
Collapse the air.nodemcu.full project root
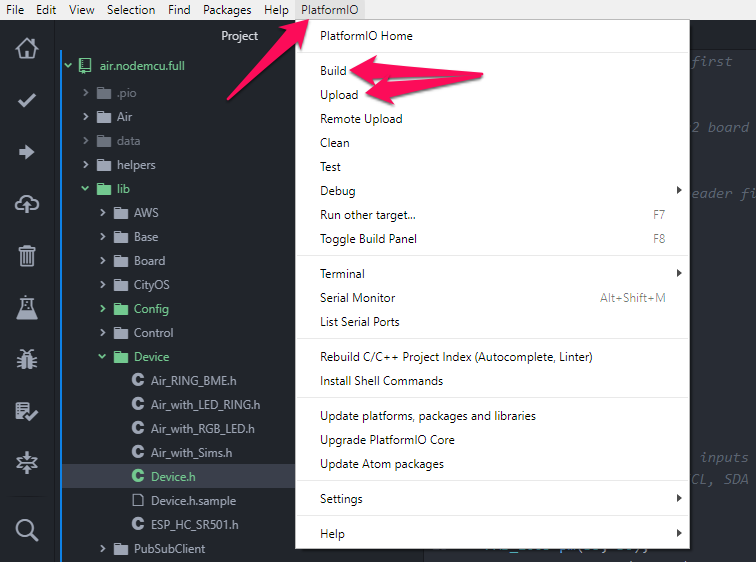point(68,65)
